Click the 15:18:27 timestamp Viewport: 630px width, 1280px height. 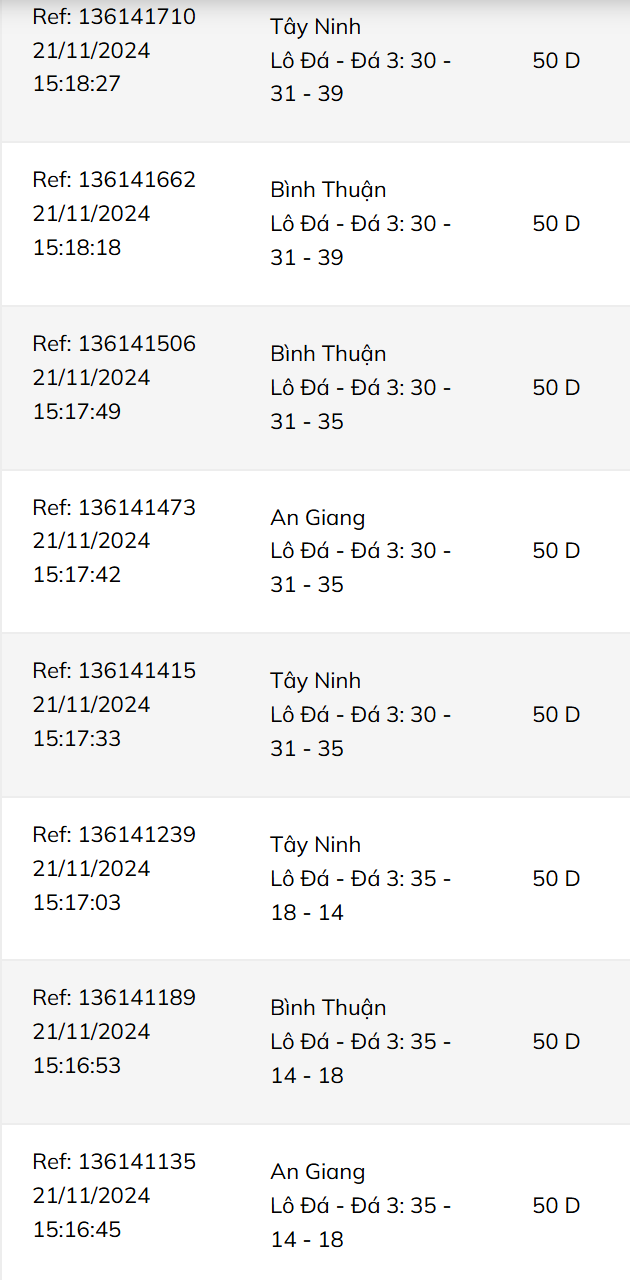[x=77, y=83]
